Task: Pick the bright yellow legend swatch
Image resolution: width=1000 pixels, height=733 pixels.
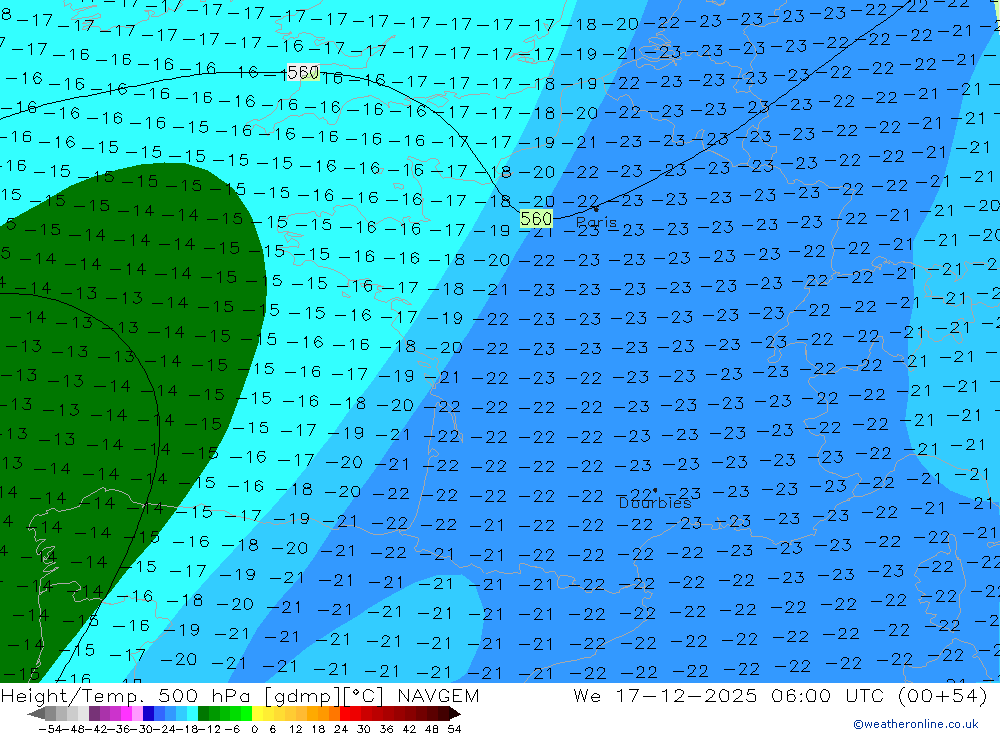Action: (258, 714)
